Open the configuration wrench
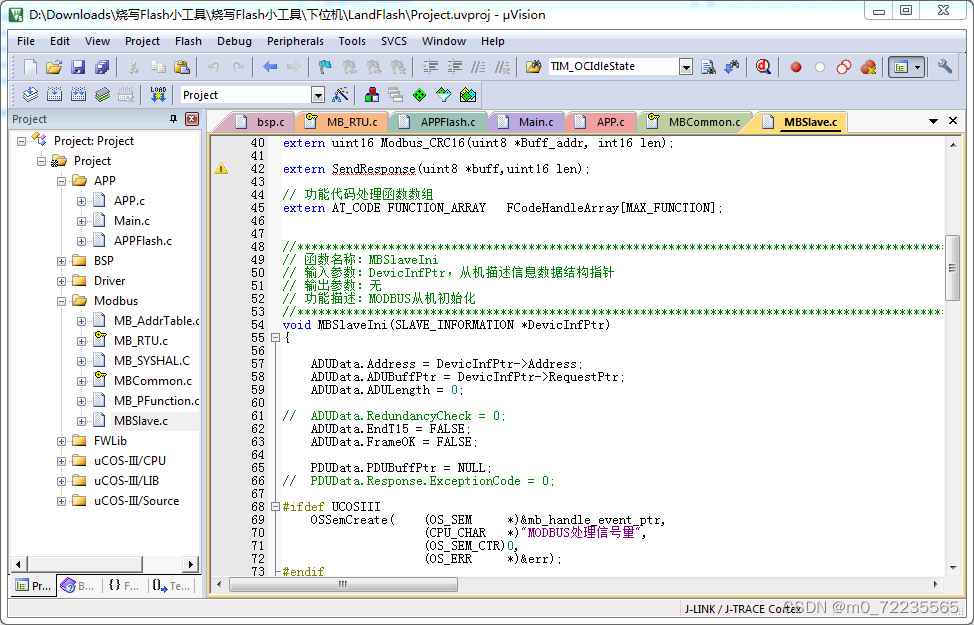 click(x=945, y=66)
